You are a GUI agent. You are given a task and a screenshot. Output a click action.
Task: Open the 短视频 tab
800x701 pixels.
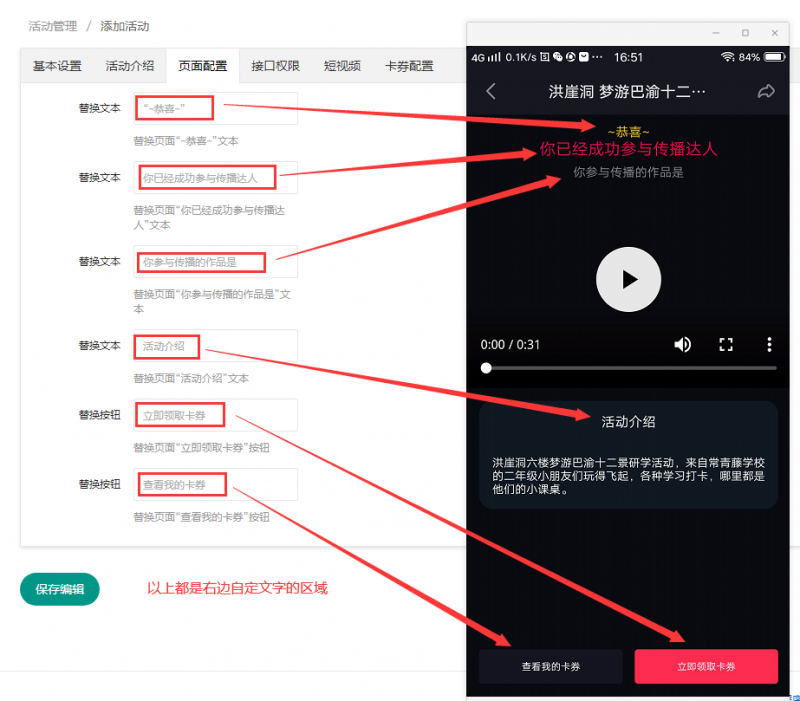point(342,66)
